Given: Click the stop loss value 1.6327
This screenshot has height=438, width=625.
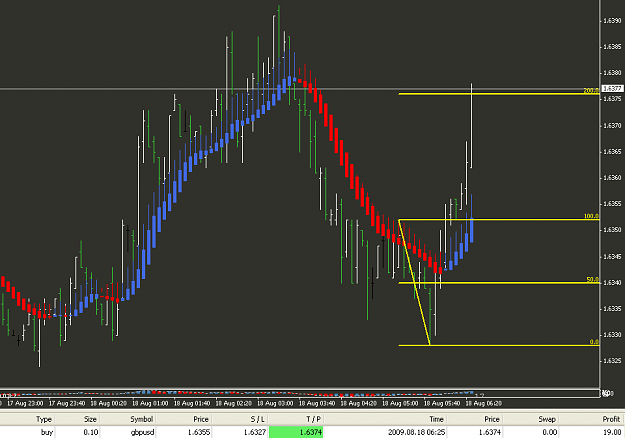Looking at the screenshot, I should 254,432.
